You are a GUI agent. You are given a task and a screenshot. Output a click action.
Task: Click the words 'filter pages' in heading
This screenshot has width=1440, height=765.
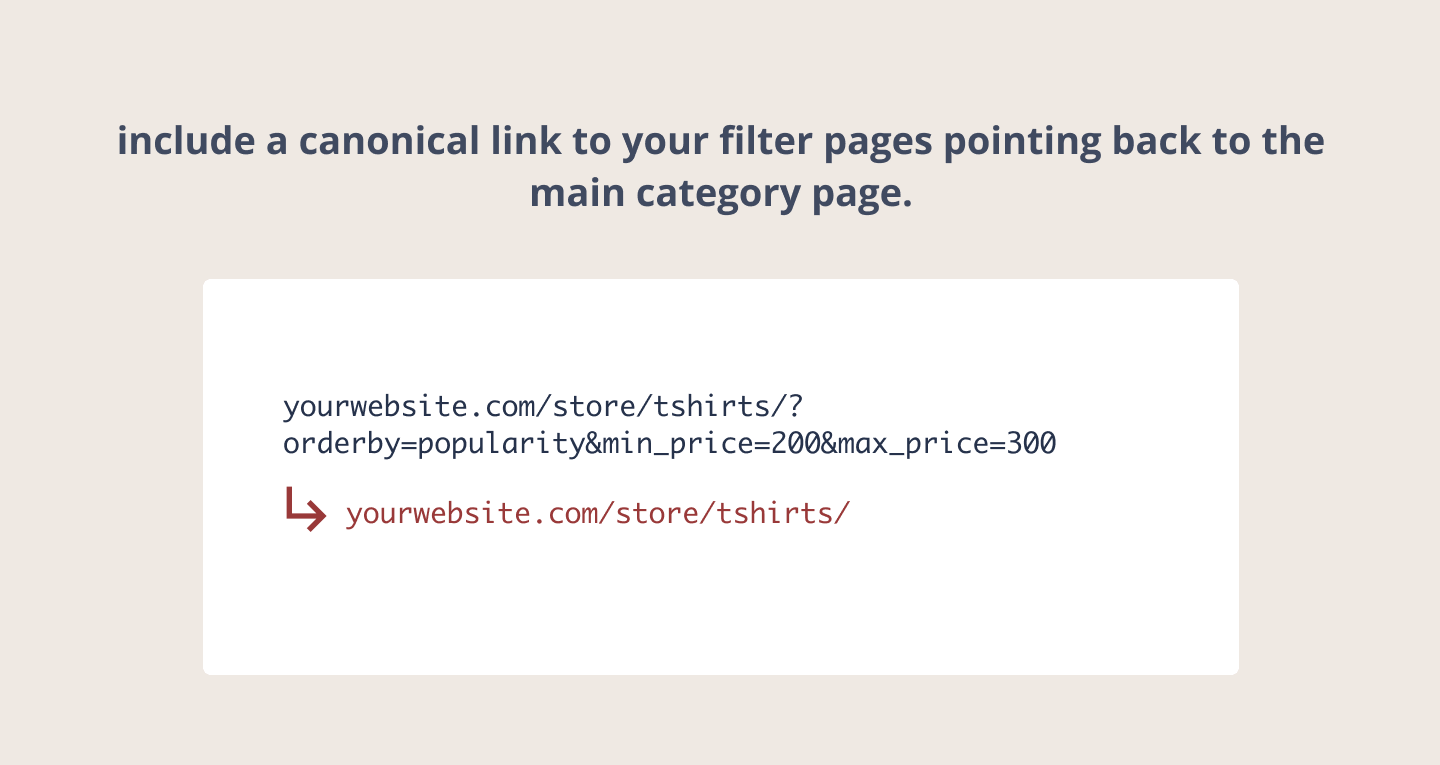click(825, 141)
